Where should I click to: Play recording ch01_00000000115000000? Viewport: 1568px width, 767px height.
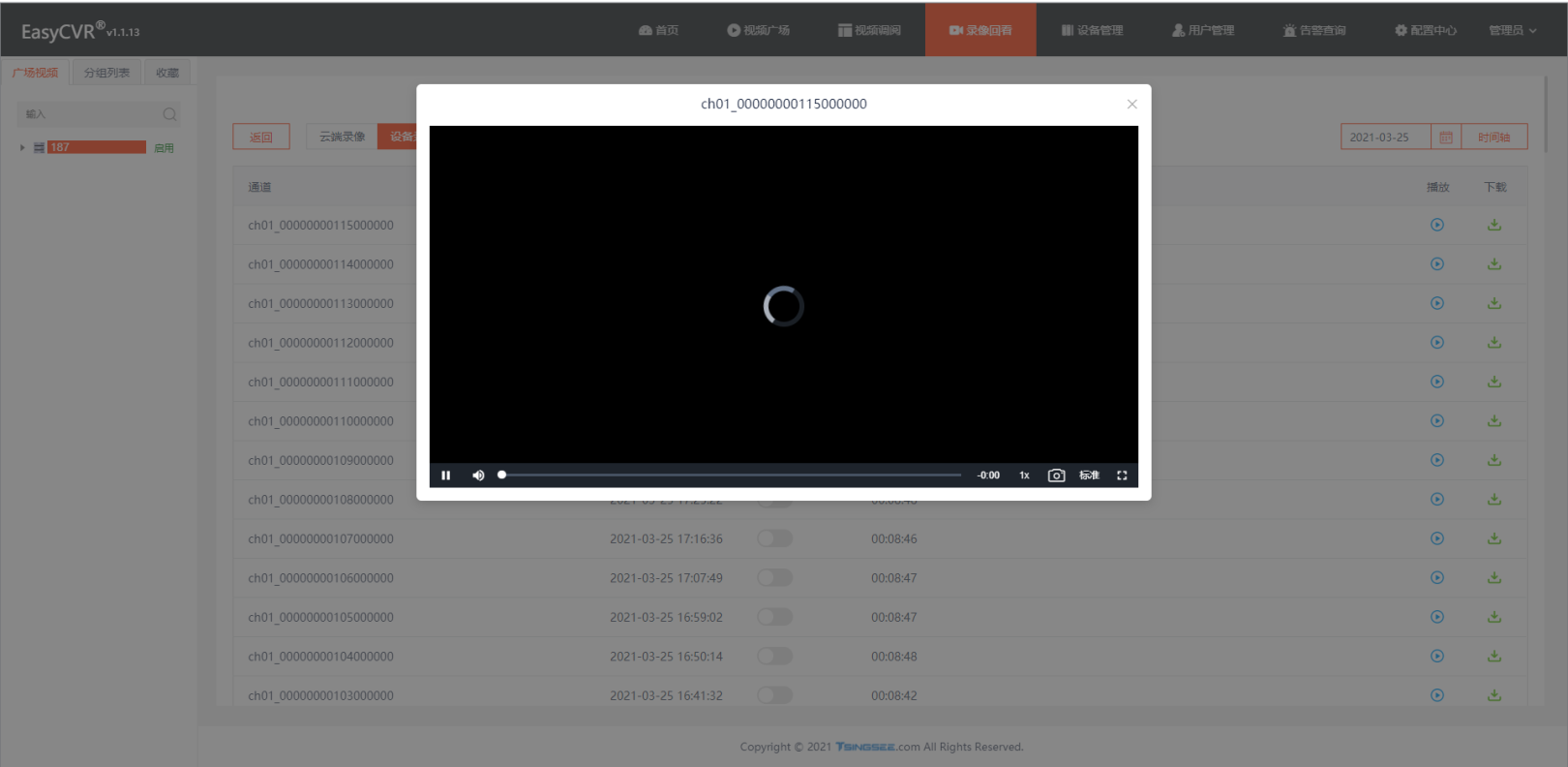(1437, 225)
